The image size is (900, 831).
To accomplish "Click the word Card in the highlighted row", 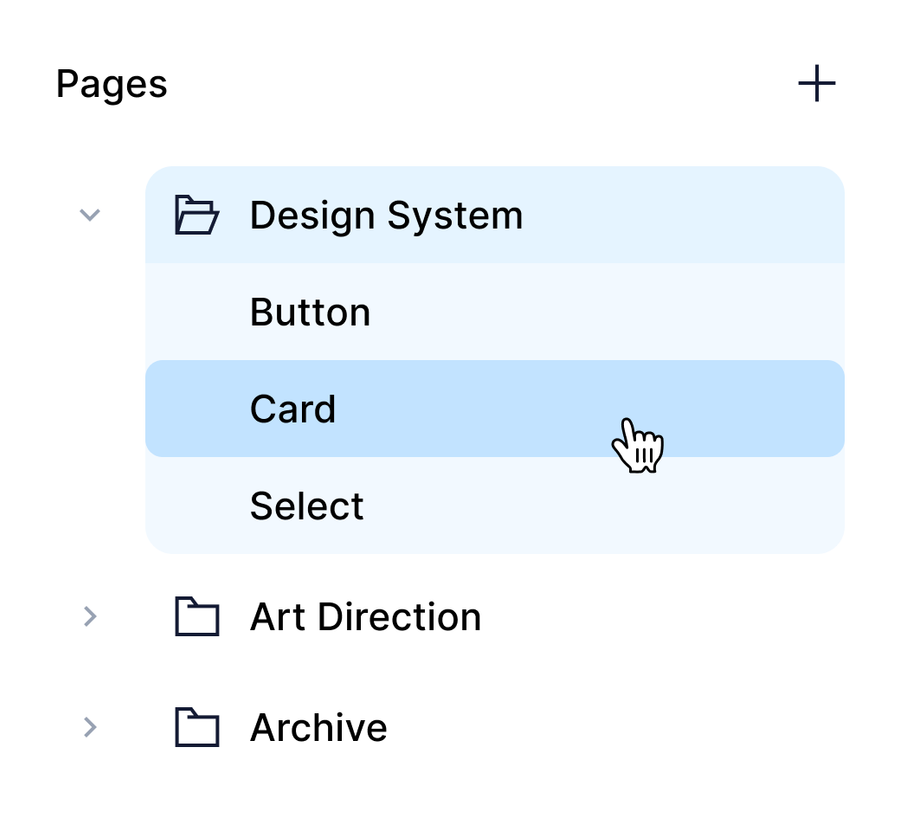I will 293,409.
